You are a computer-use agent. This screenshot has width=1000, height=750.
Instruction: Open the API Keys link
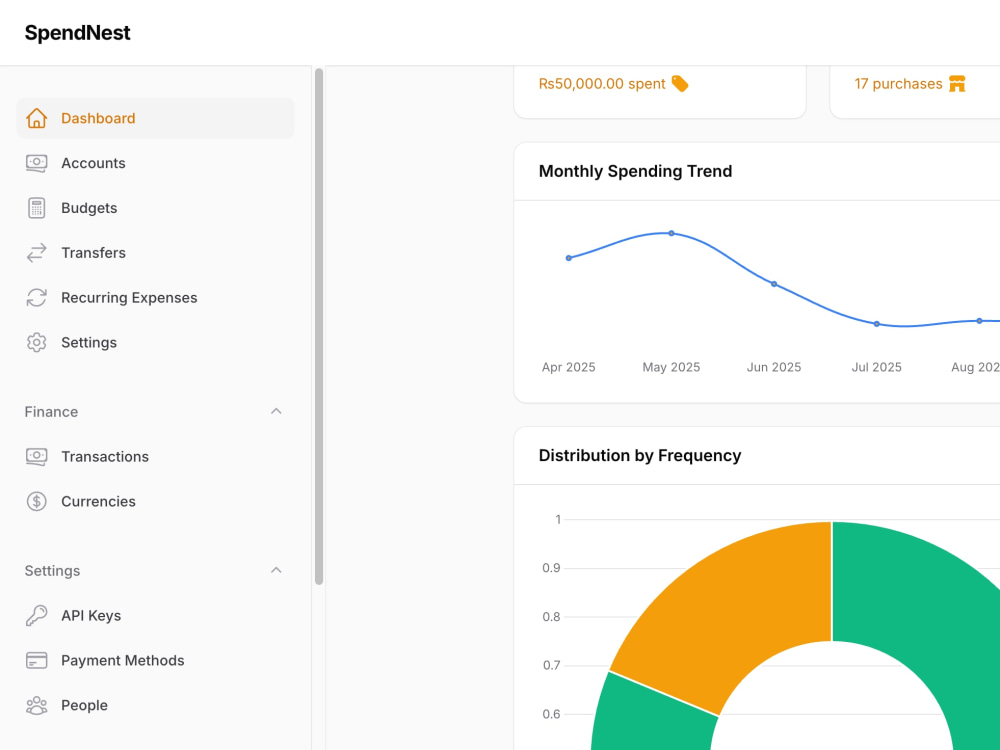(x=155, y=615)
